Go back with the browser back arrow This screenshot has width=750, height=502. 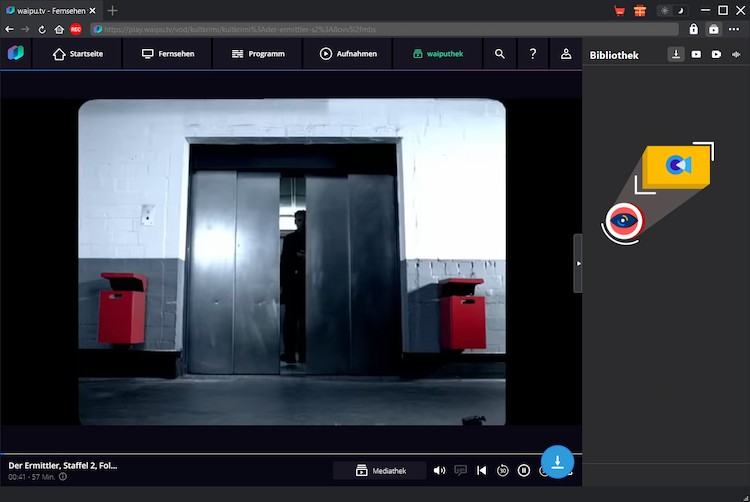(9, 30)
